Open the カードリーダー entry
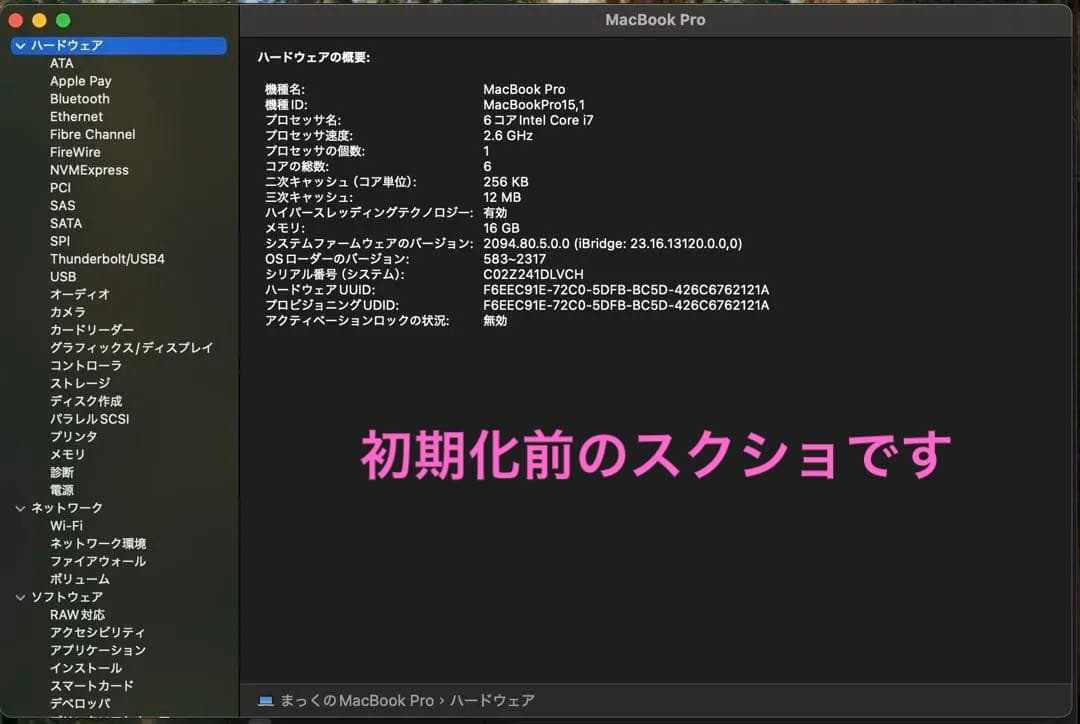The width and height of the screenshot is (1080, 724). click(92, 330)
